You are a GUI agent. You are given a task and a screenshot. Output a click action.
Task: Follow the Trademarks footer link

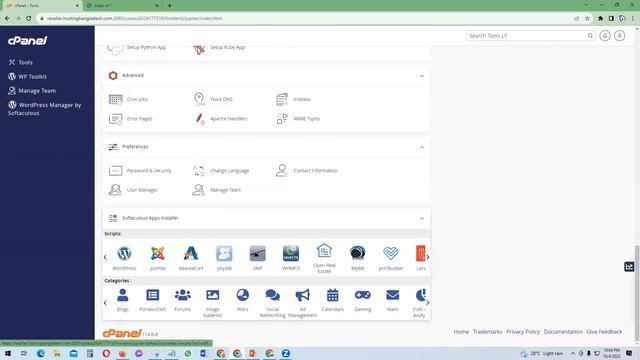click(487, 332)
